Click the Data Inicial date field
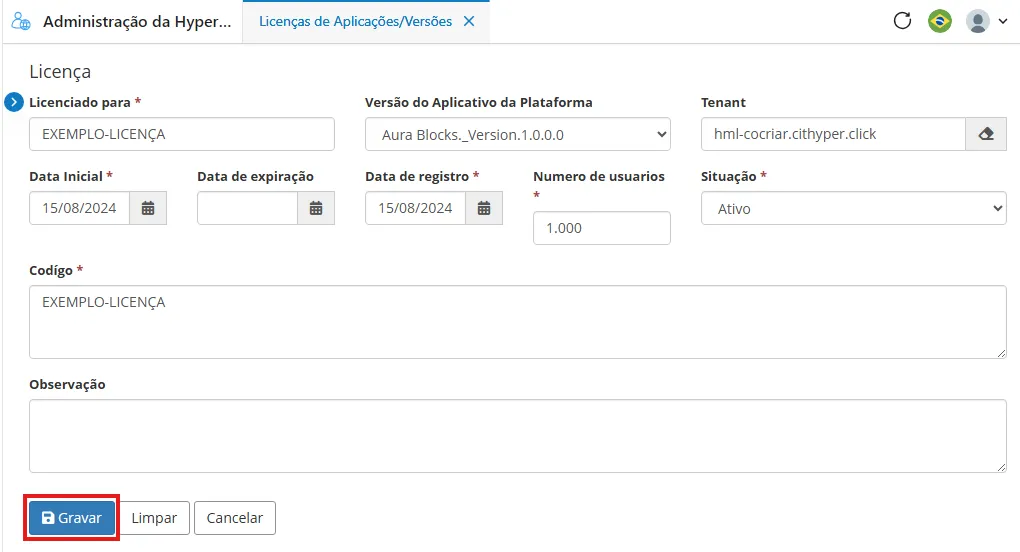The image size is (1020, 552). 79,208
